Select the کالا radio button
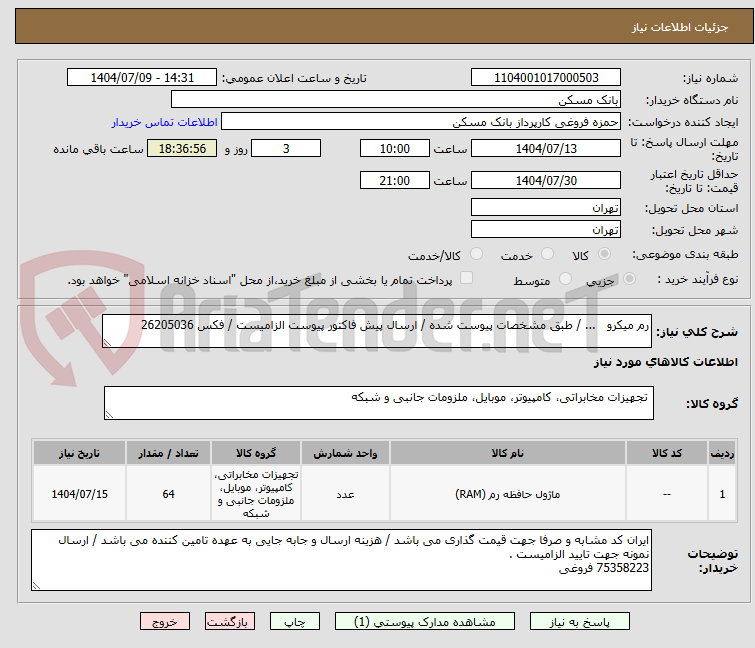 point(604,254)
